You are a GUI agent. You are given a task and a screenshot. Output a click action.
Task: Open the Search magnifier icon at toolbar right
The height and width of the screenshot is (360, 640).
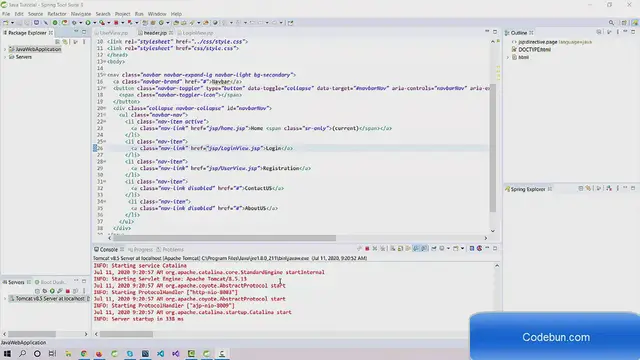coord(611,23)
